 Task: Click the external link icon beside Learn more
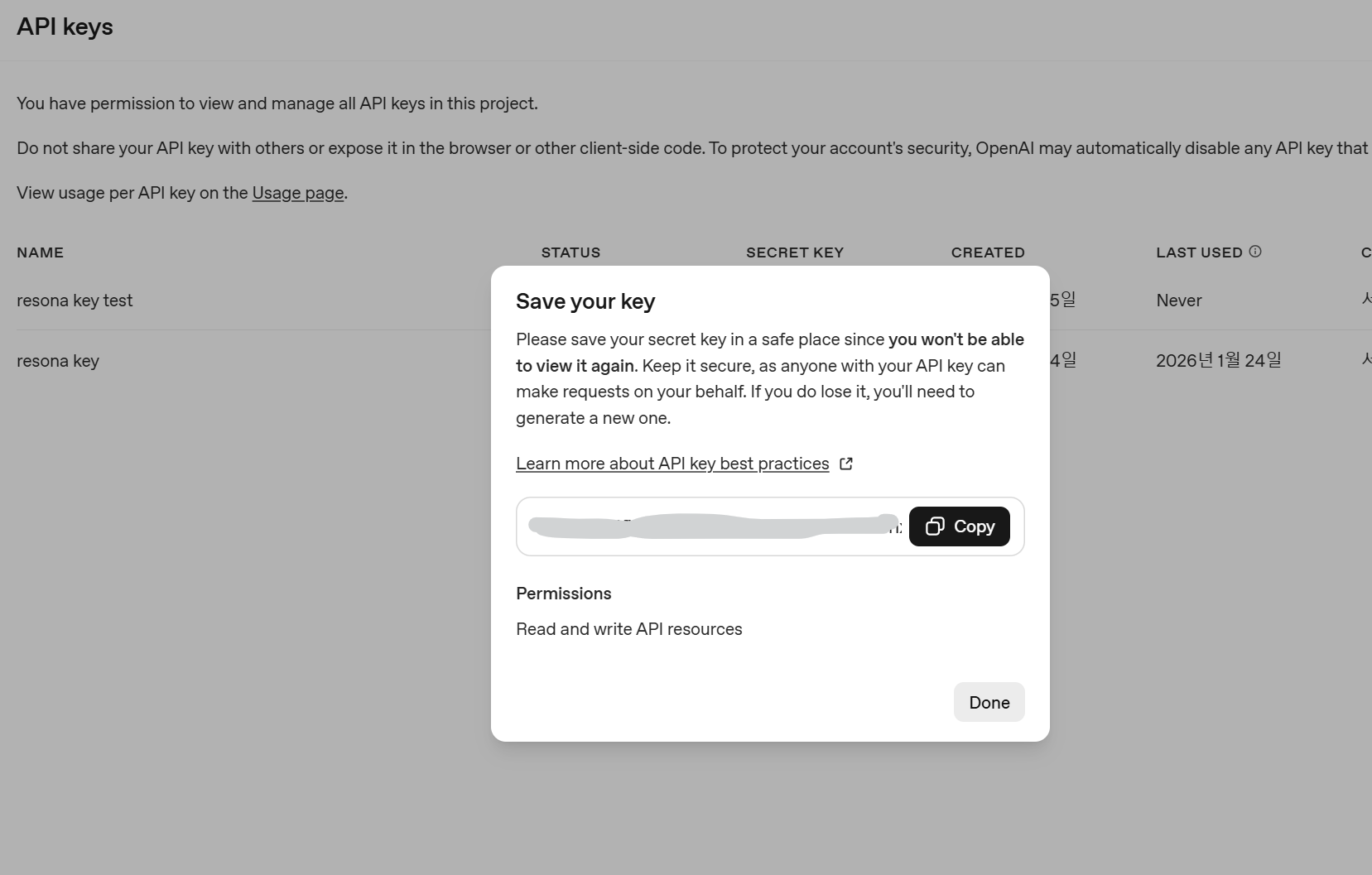[846, 464]
